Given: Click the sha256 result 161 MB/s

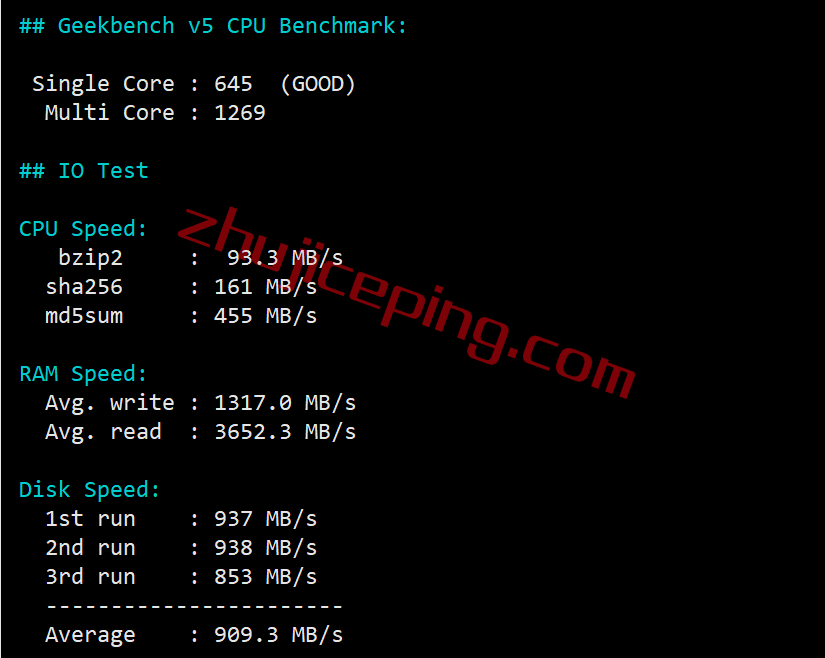Looking at the screenshot, I should (265, 287).
